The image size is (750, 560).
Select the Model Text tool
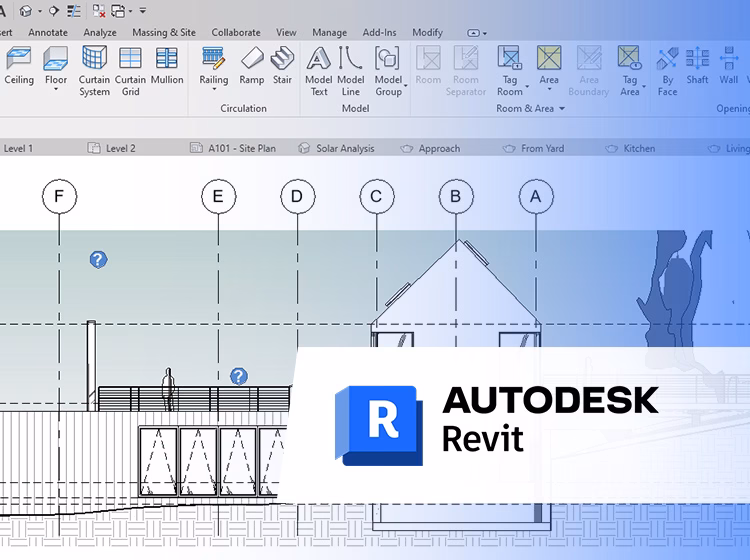(319, 68)
